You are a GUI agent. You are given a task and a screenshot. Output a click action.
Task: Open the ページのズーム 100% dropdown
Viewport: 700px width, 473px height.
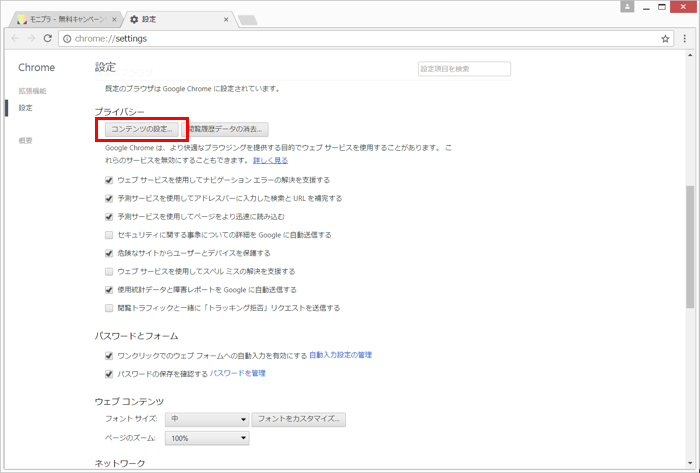[x=207, y=438]
